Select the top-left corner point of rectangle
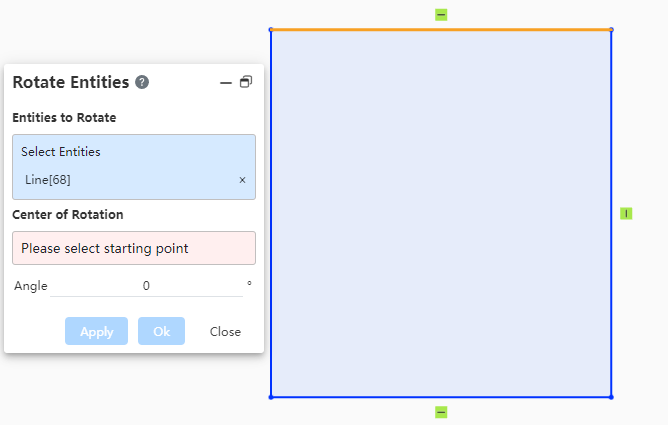Screen dimensions: 668x425 point(271,29)
